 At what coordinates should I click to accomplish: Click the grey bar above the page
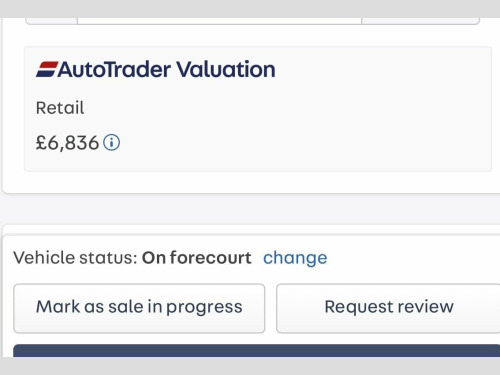pyautogui.click(x=250, y=9)
